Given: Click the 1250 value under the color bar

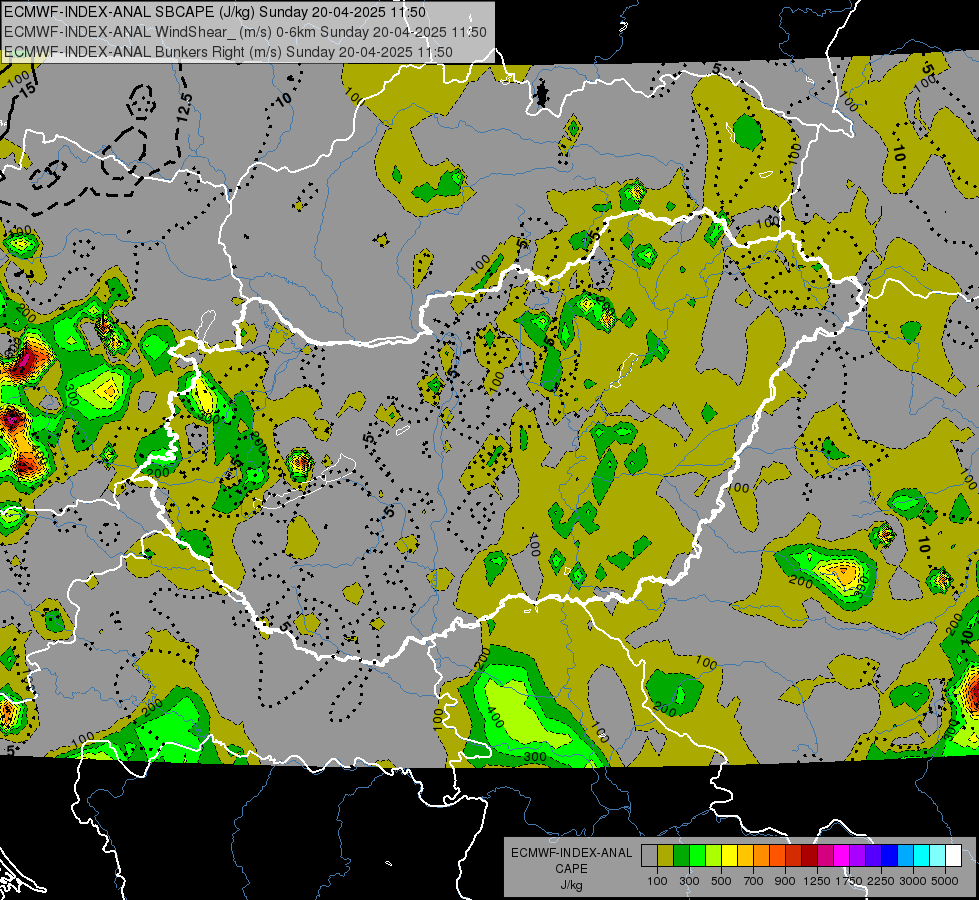Looking at the screenshot, I should [x=817, y=881].
